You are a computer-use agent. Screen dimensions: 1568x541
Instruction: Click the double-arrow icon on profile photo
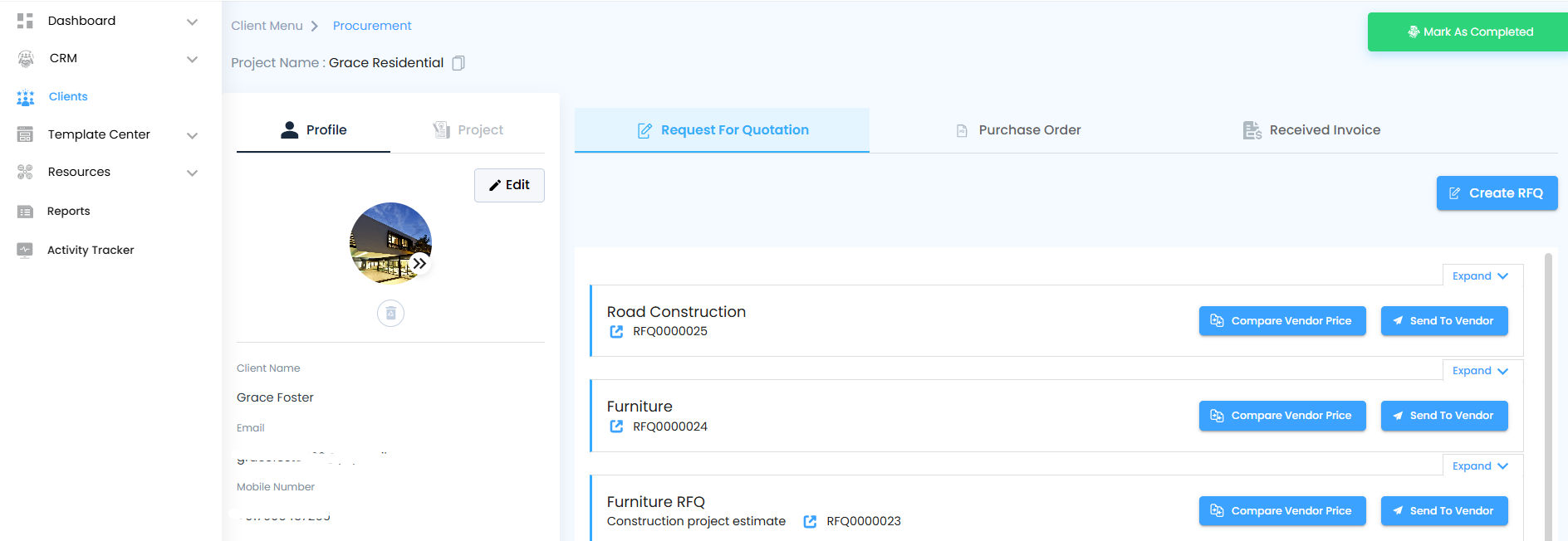pos(420,263)
